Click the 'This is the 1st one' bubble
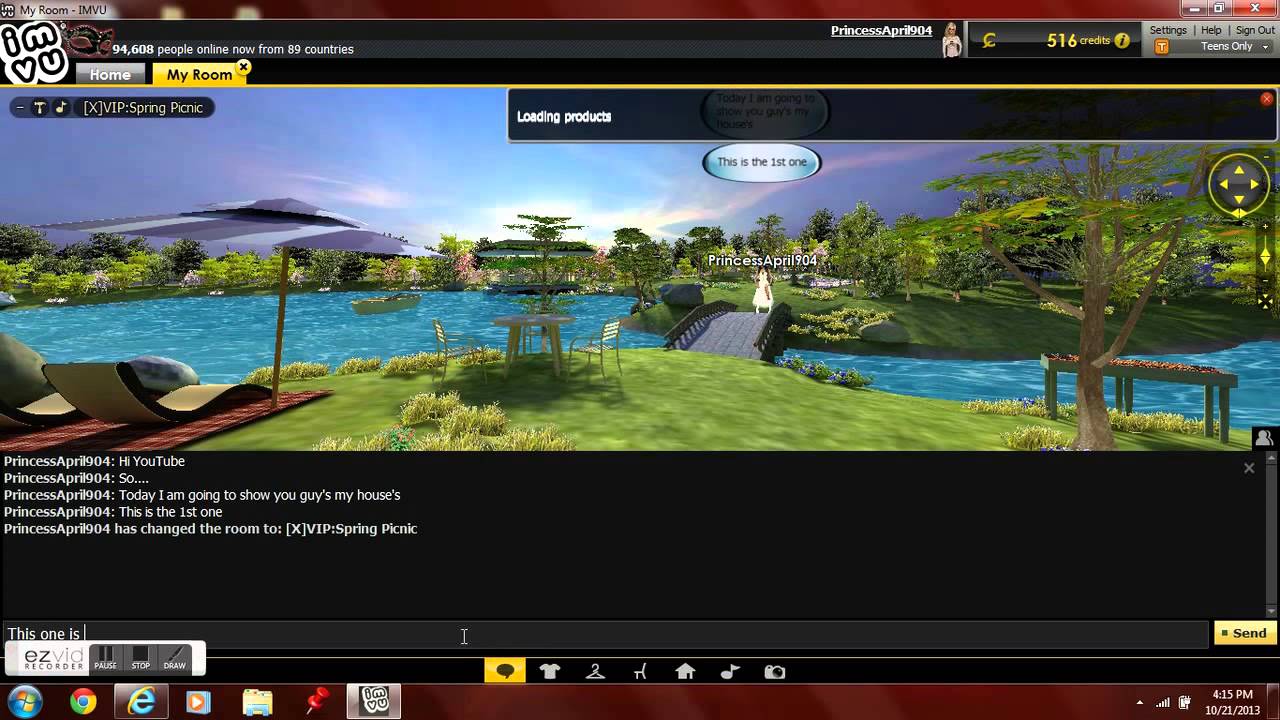This screenshot has height=720, width=1280. [x=761, y=162]
